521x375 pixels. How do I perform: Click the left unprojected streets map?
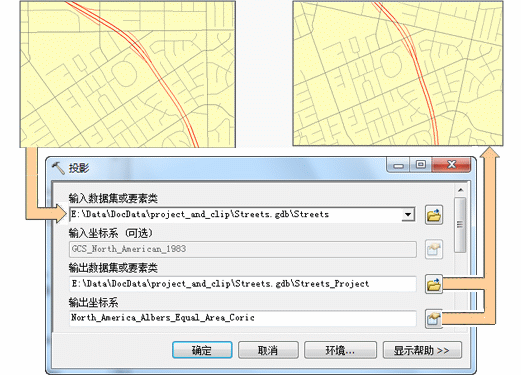[x=128, y=74]
